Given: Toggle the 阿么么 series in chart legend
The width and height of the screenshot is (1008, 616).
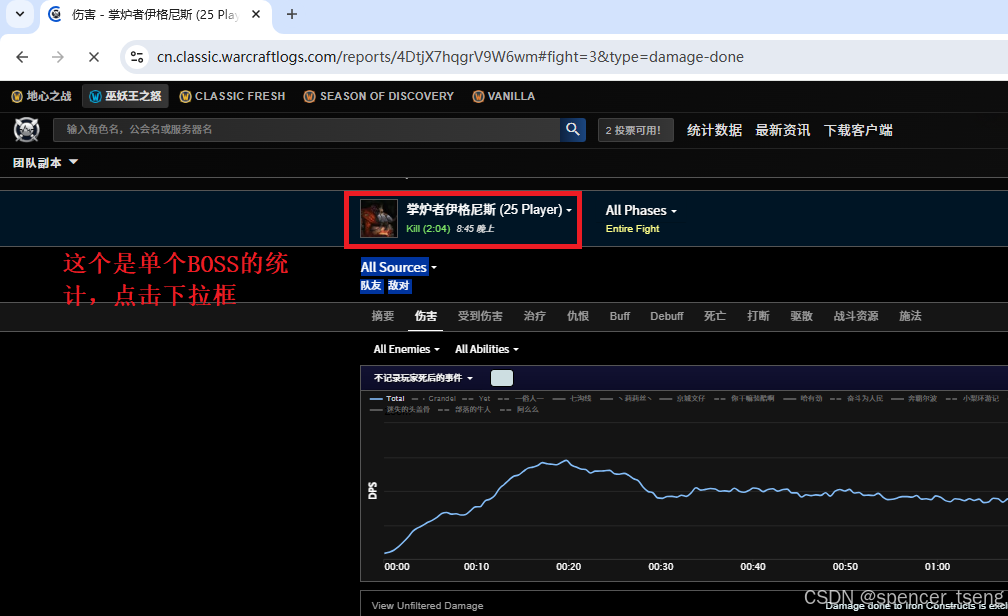Looking at the screenshot, I should (519, 410).
